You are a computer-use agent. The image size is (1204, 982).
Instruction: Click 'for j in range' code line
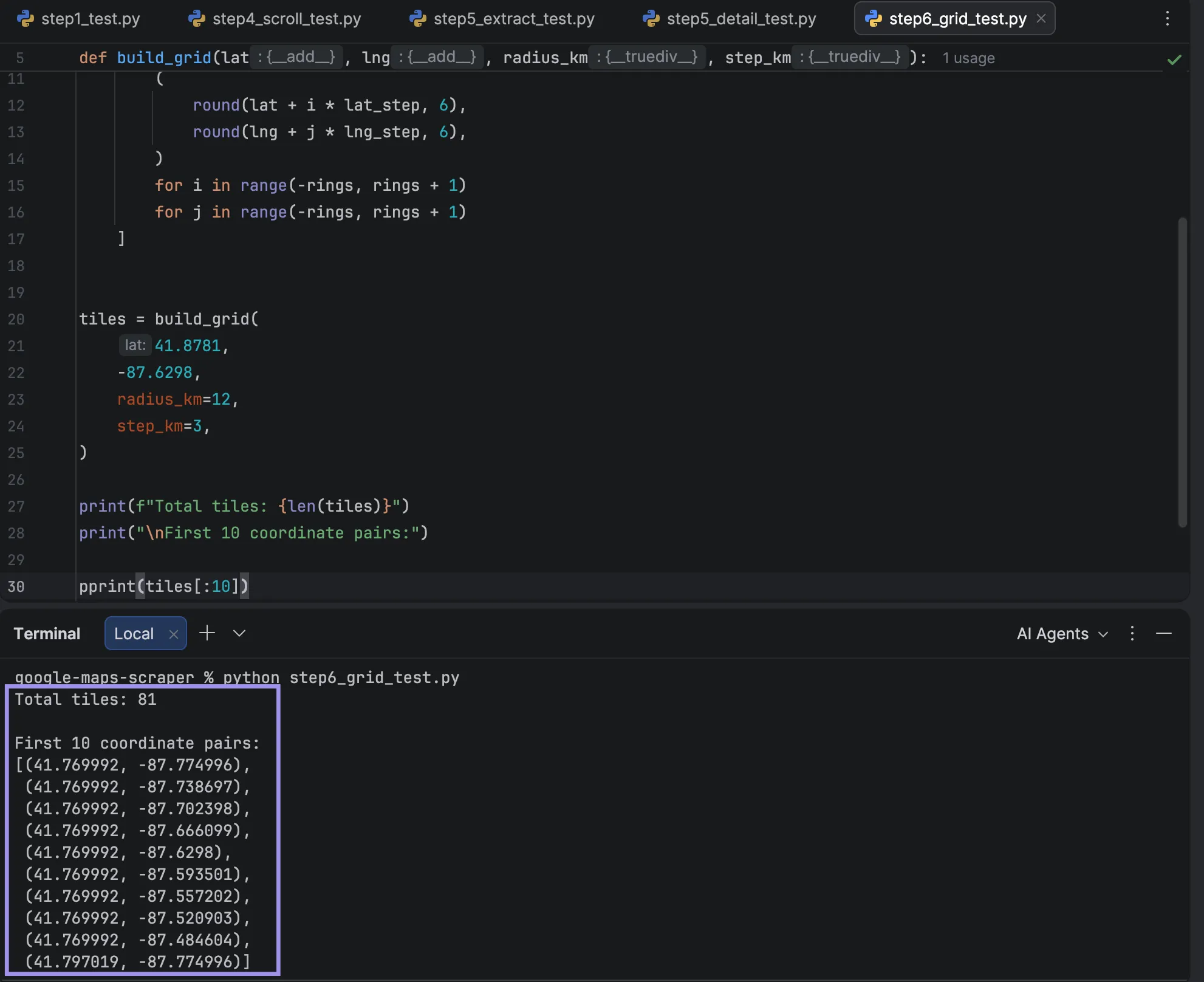310,212
